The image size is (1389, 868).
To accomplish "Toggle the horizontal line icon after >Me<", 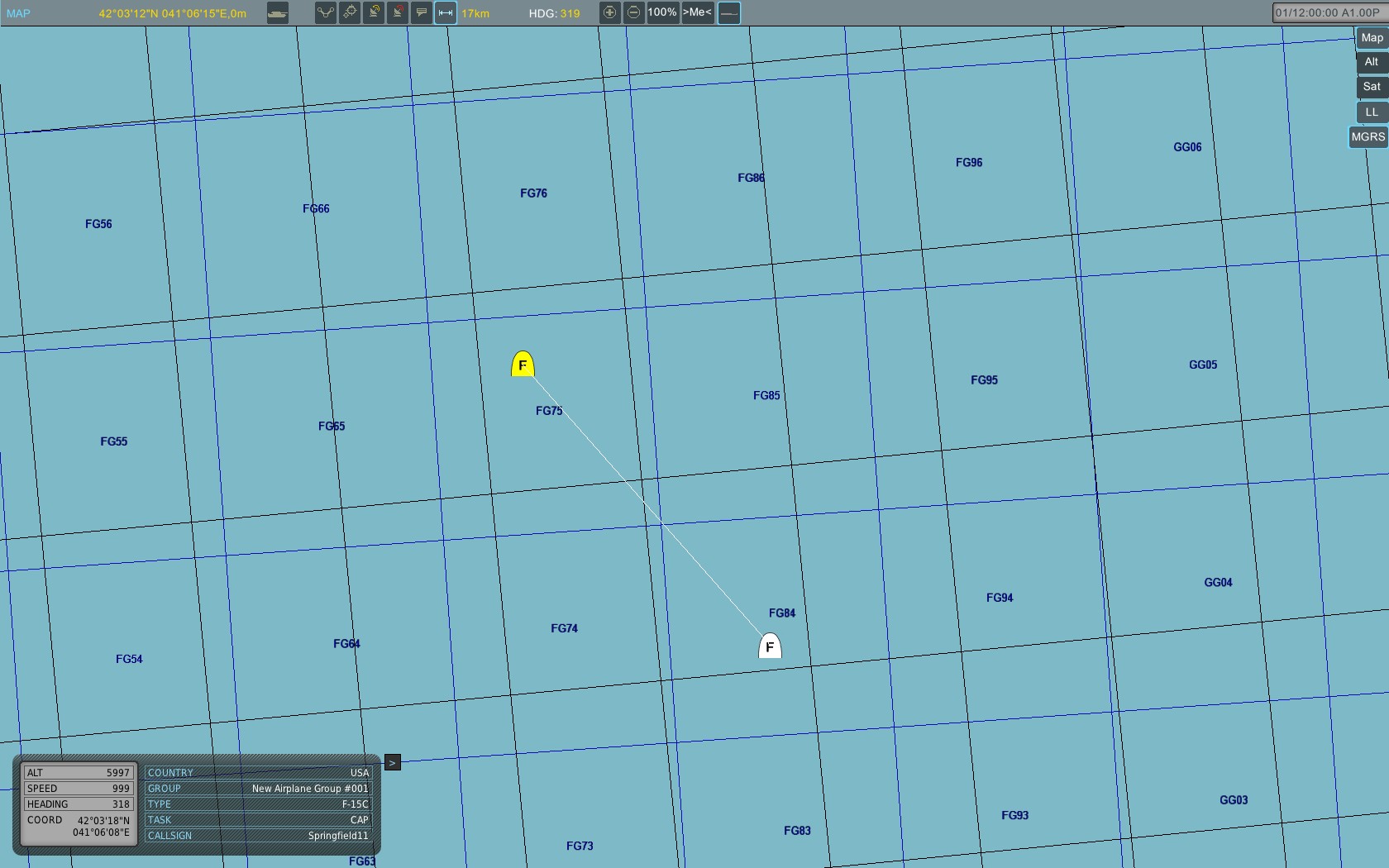I will pos(728,13).
